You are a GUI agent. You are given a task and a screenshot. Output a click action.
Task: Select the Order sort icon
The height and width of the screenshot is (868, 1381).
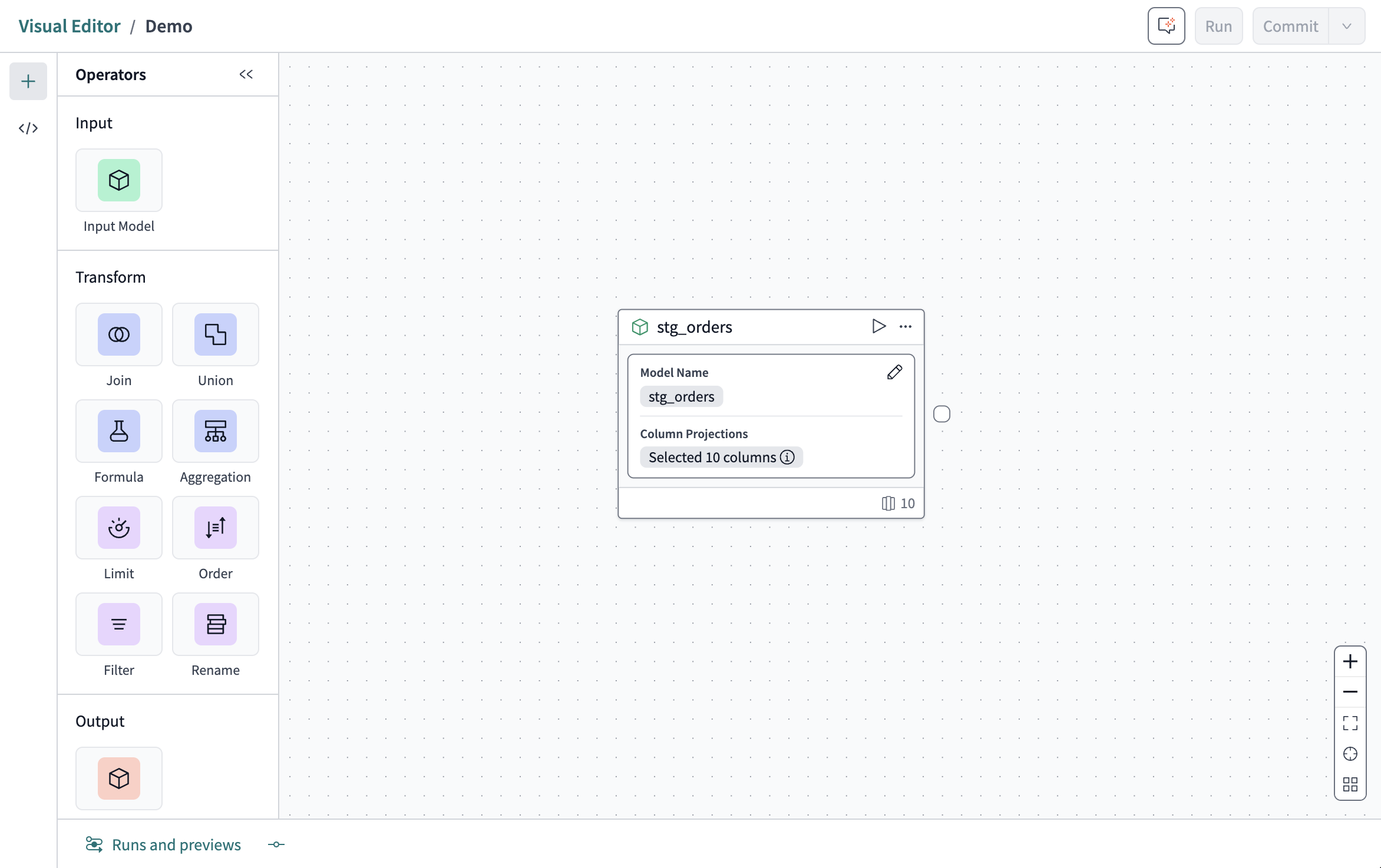pos(215,528)
